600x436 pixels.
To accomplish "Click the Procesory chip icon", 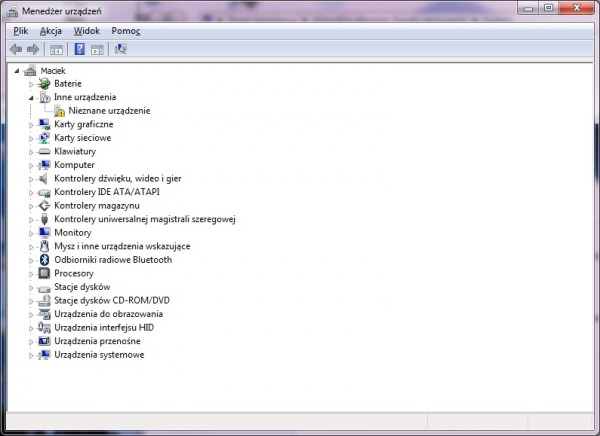I will click(44, 273).
